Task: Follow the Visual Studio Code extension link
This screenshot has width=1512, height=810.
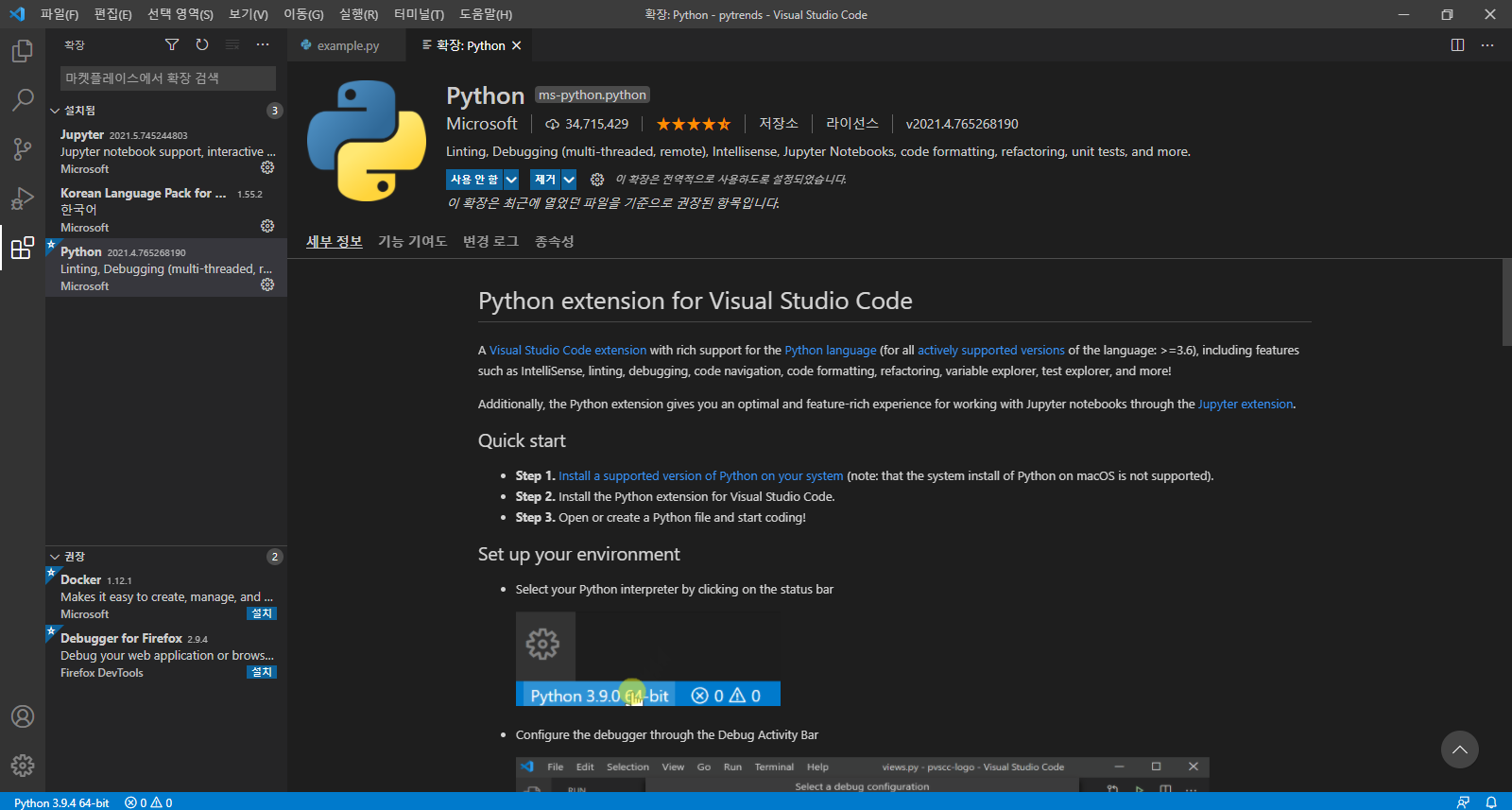Action: [568, 350]
